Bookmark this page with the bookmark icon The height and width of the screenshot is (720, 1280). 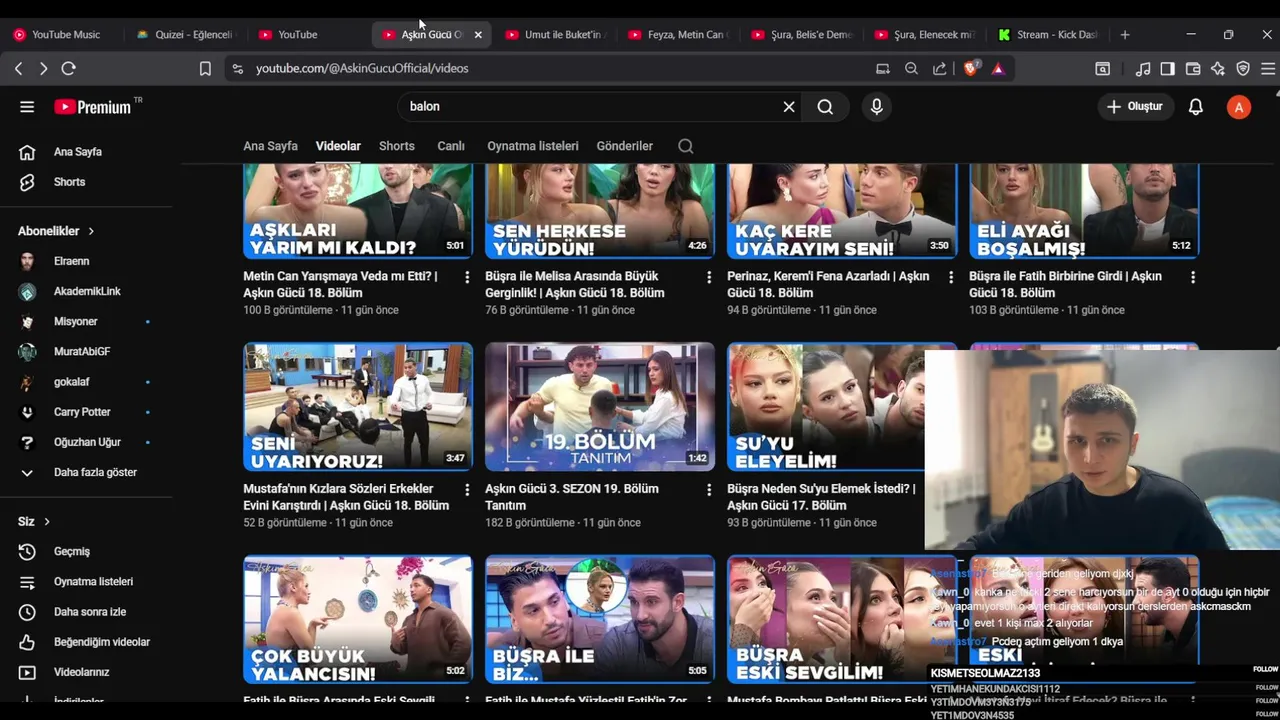(x=205, y=68)
